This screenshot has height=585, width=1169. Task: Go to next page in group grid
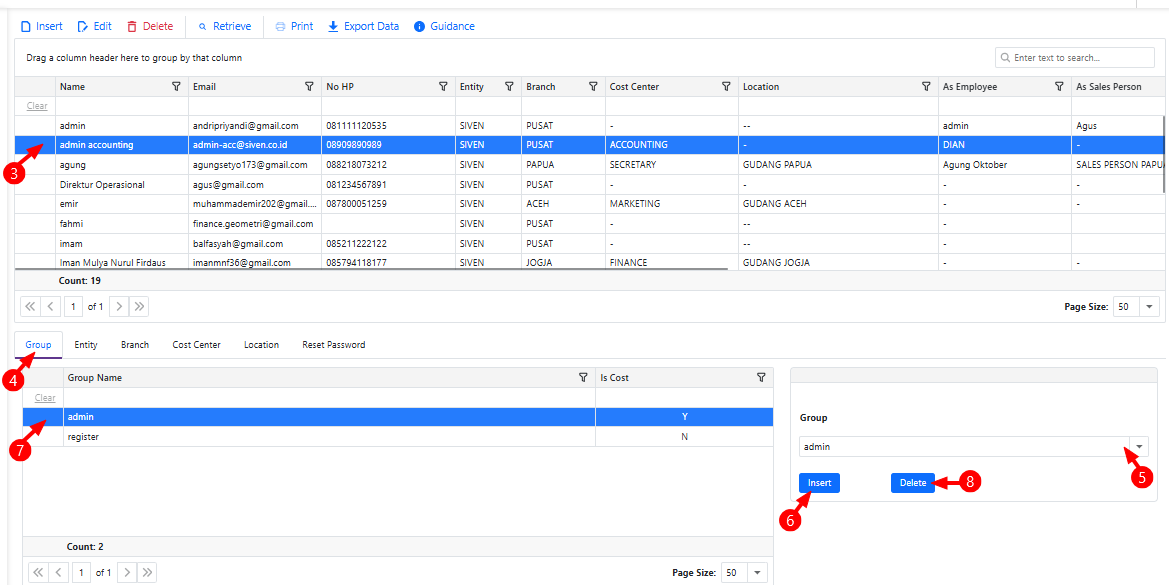[127, 572]
